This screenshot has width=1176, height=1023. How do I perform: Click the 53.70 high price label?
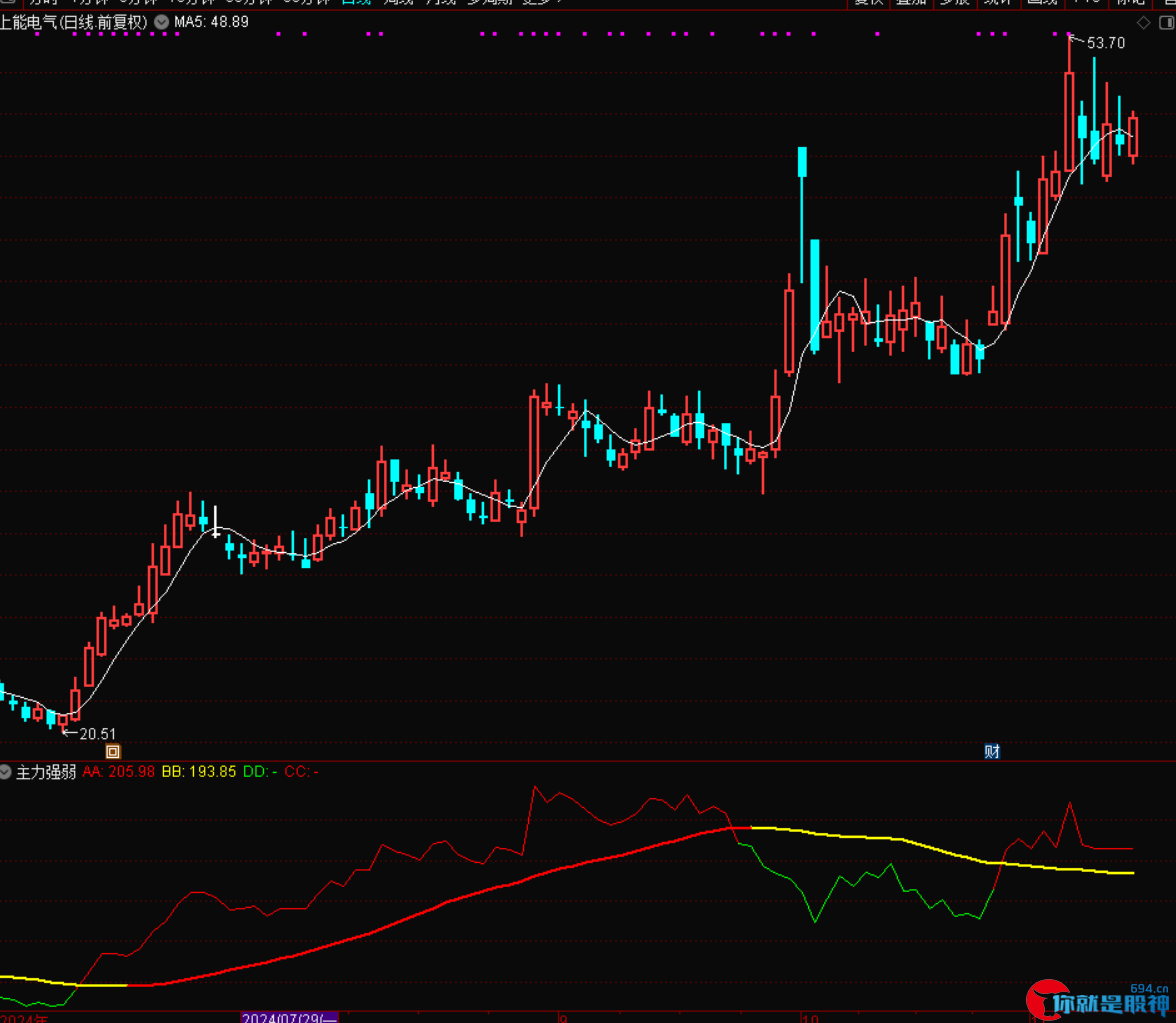(1106, 43)
